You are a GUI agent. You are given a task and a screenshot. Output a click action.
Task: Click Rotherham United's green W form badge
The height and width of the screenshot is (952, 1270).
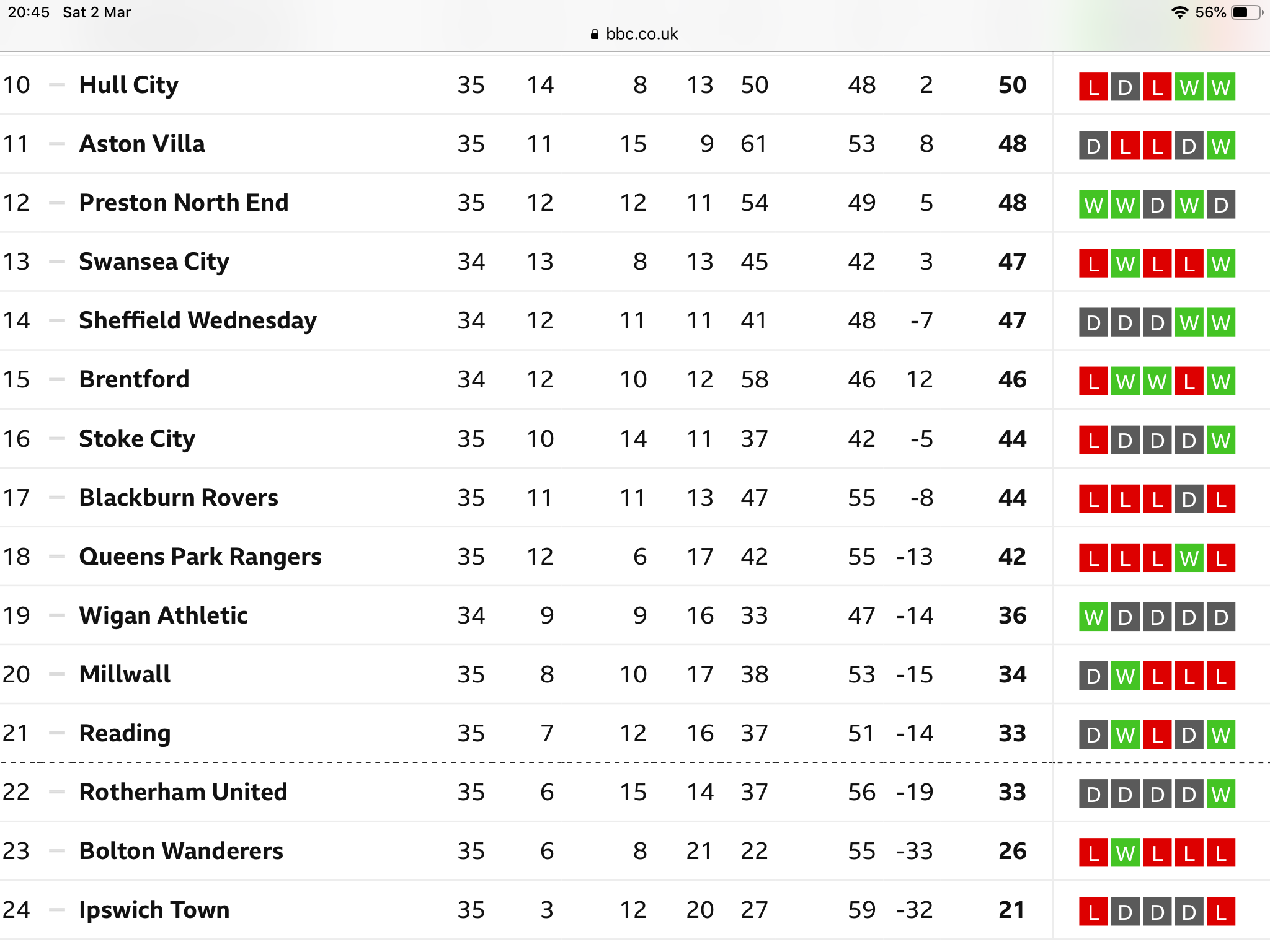click(x=1221, y=794)
